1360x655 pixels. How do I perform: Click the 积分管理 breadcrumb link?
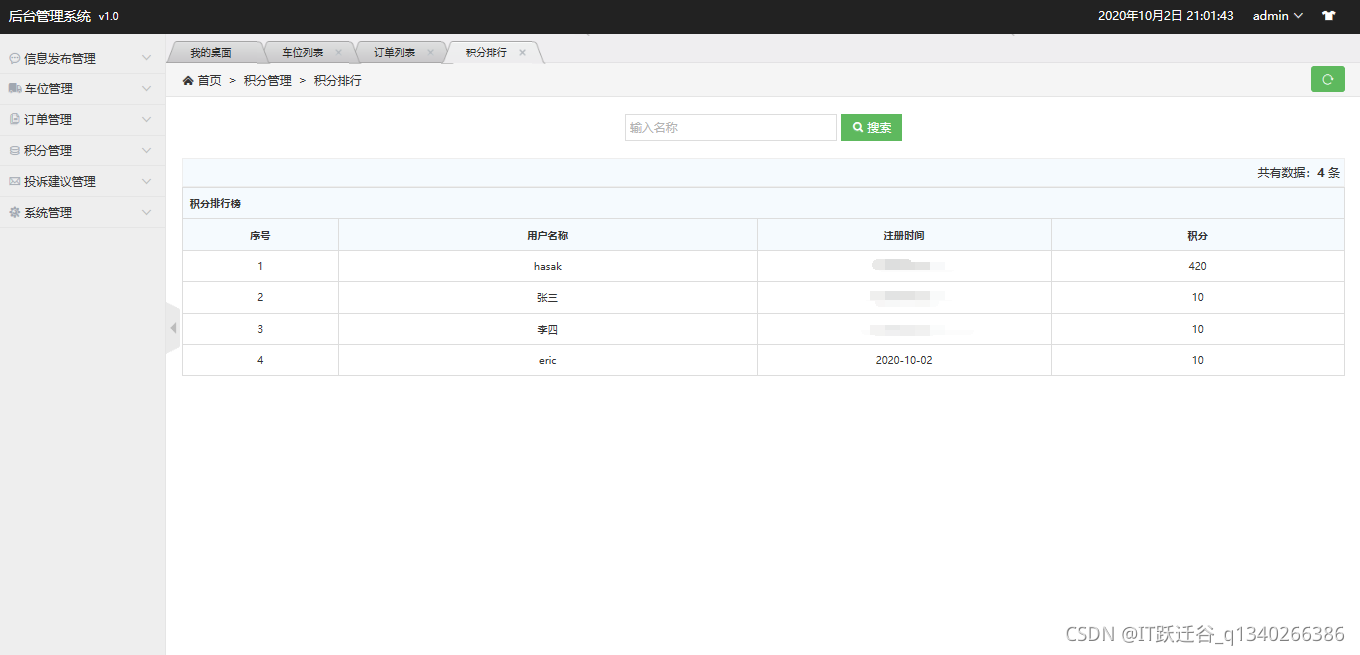tap(268, 81)
